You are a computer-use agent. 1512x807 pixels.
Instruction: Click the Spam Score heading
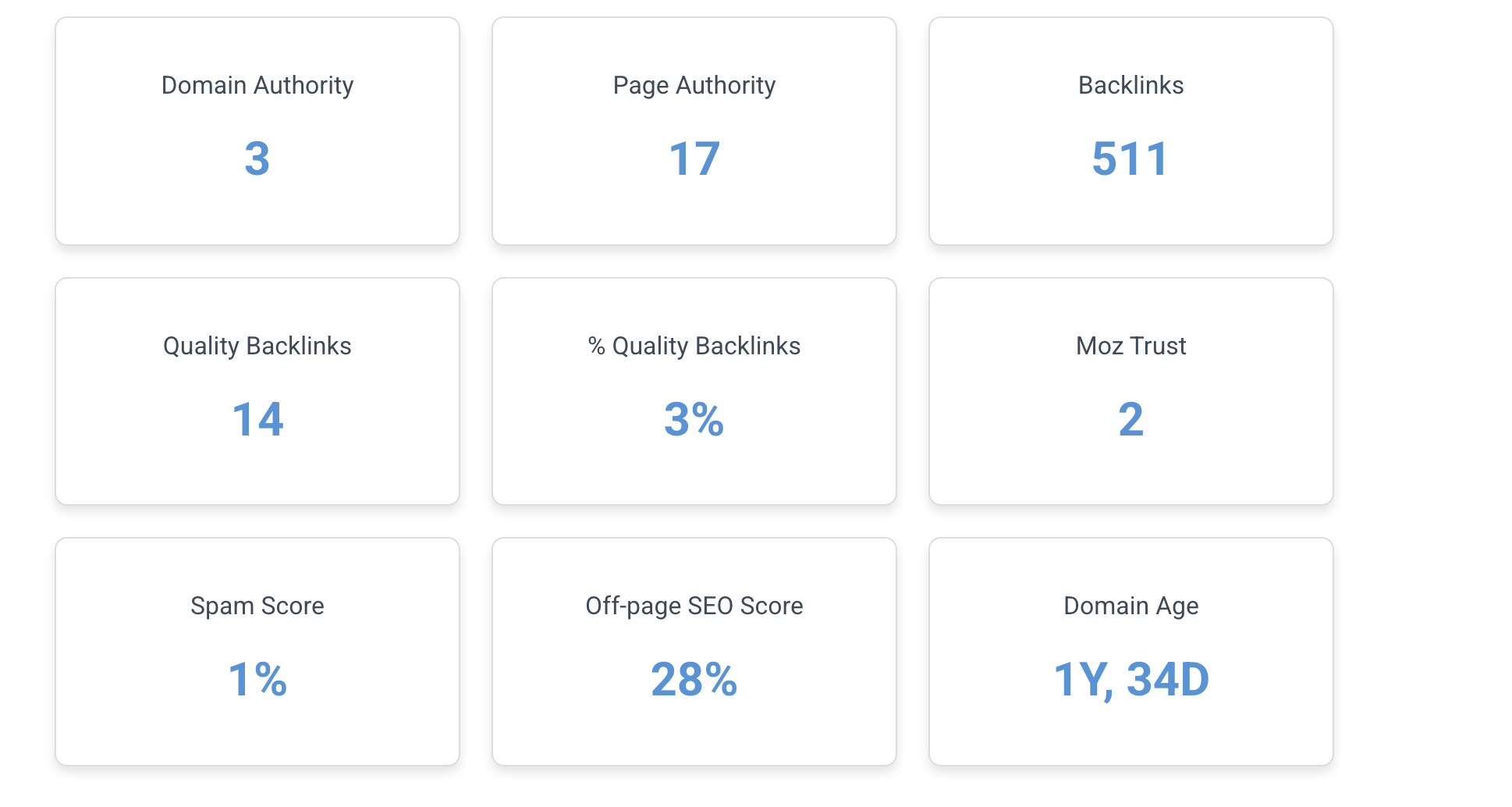coord(257,606)
